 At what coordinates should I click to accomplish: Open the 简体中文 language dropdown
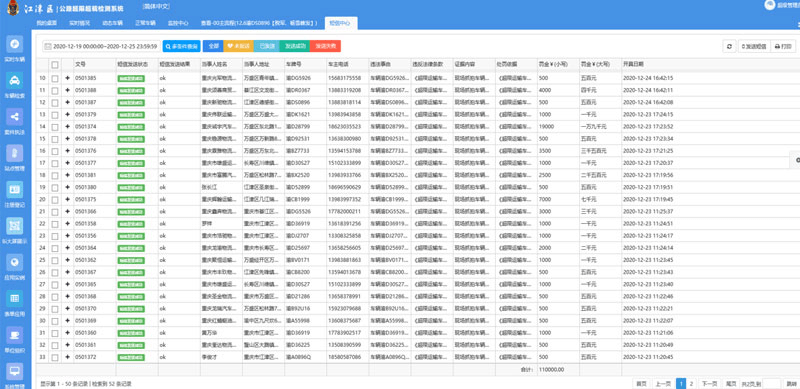point(156,7)
